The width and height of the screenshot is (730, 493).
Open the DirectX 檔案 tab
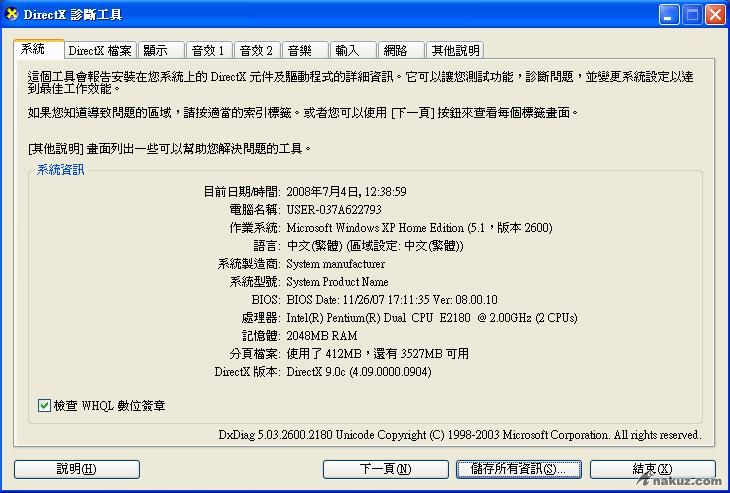(101, 50)
